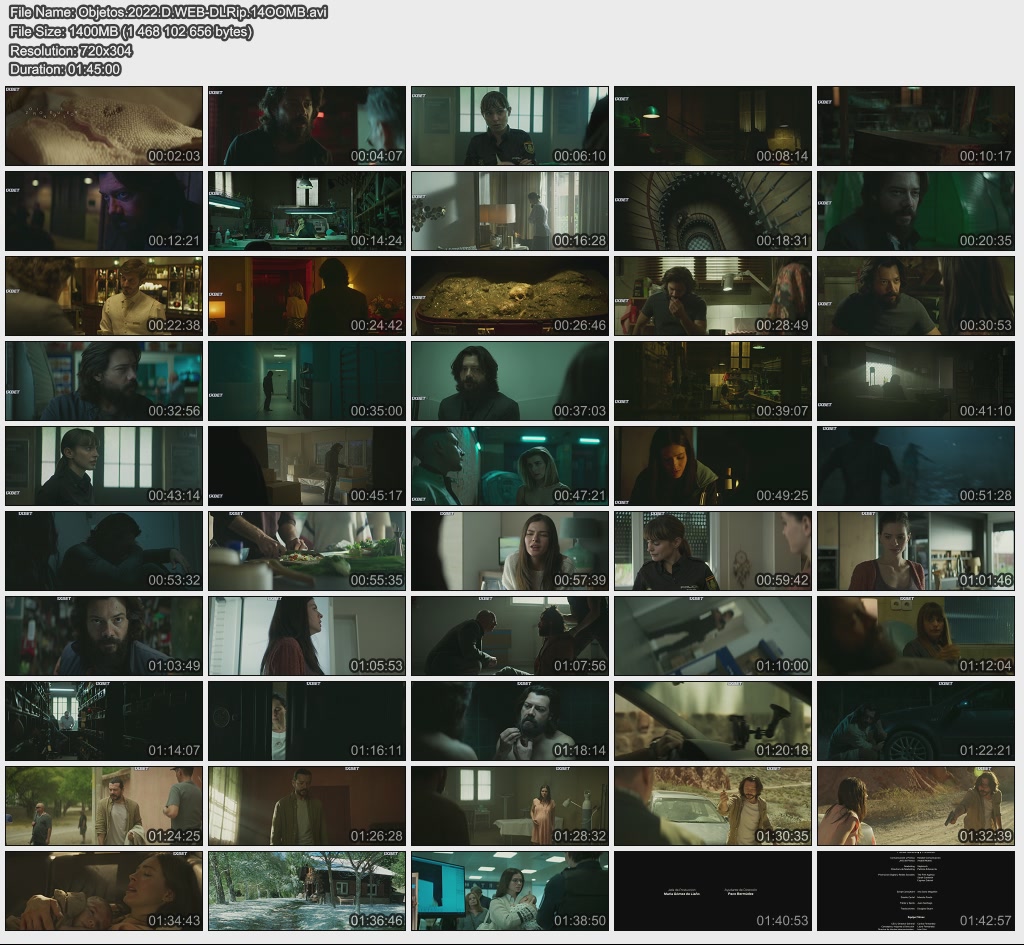Open the frame timestamped 00:47:21
The width and height of the screenshot is (1024, 945).
click(509, 466)
